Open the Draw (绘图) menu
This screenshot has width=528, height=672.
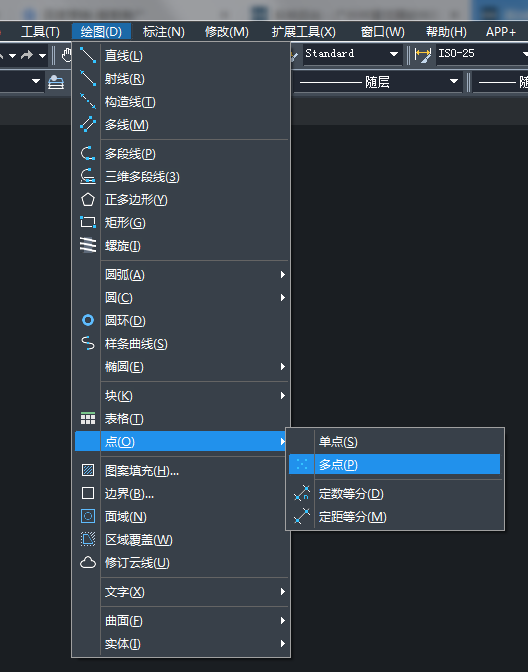click(x=101, y=32)
